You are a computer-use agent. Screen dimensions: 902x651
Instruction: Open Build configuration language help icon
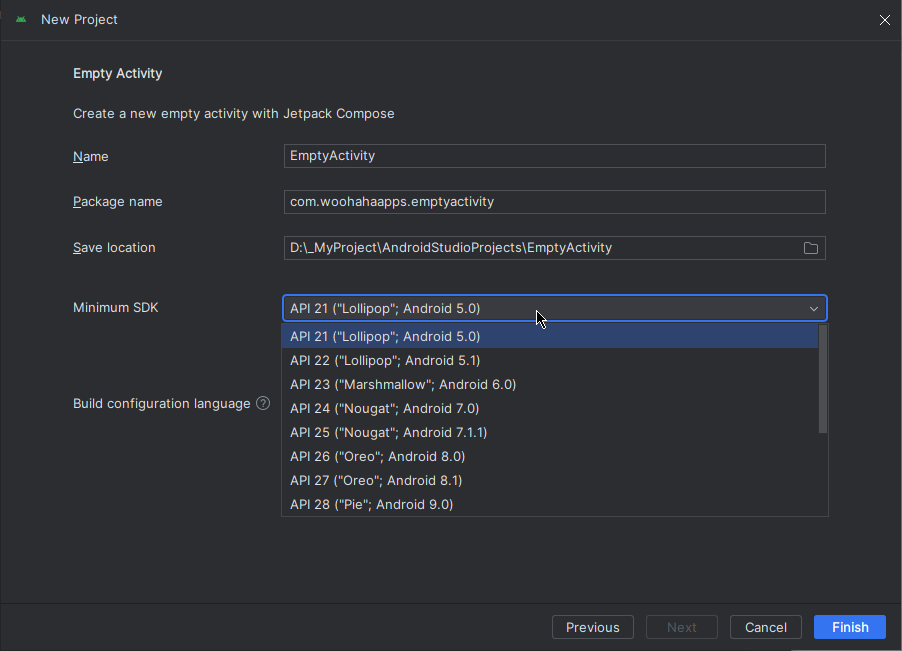tap(263, 403)
